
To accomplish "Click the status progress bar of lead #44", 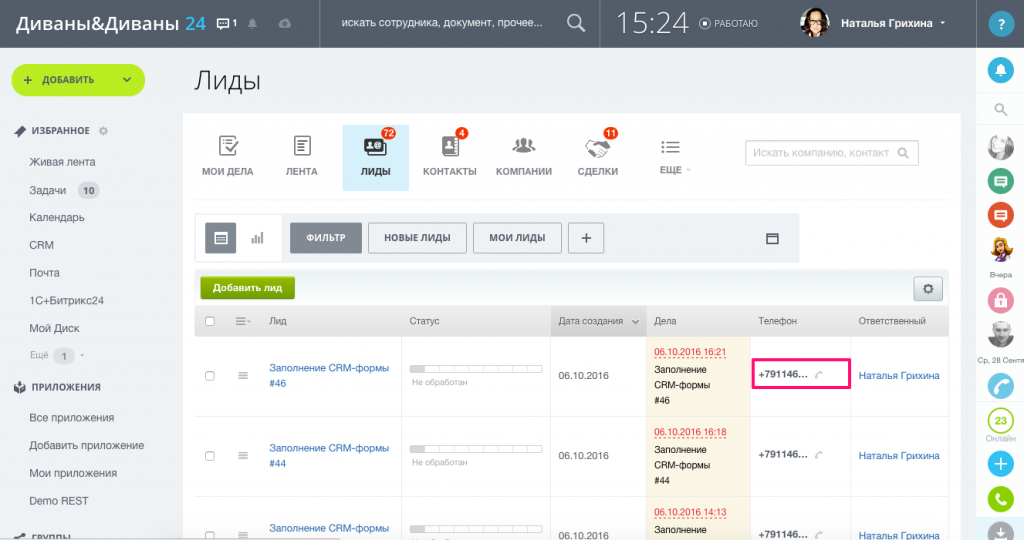I will (x=476, y=449).
